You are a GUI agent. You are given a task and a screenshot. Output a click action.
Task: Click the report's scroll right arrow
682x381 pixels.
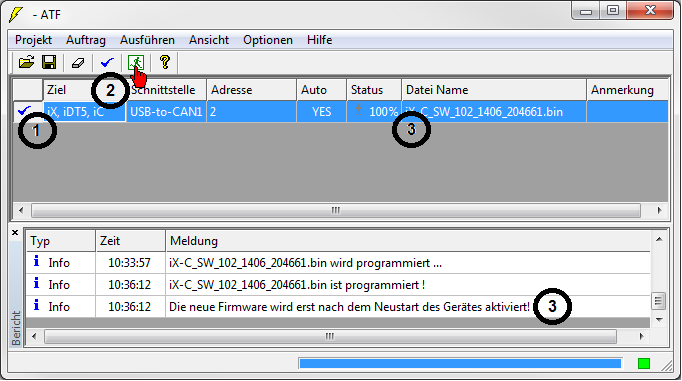click(642, 336)
